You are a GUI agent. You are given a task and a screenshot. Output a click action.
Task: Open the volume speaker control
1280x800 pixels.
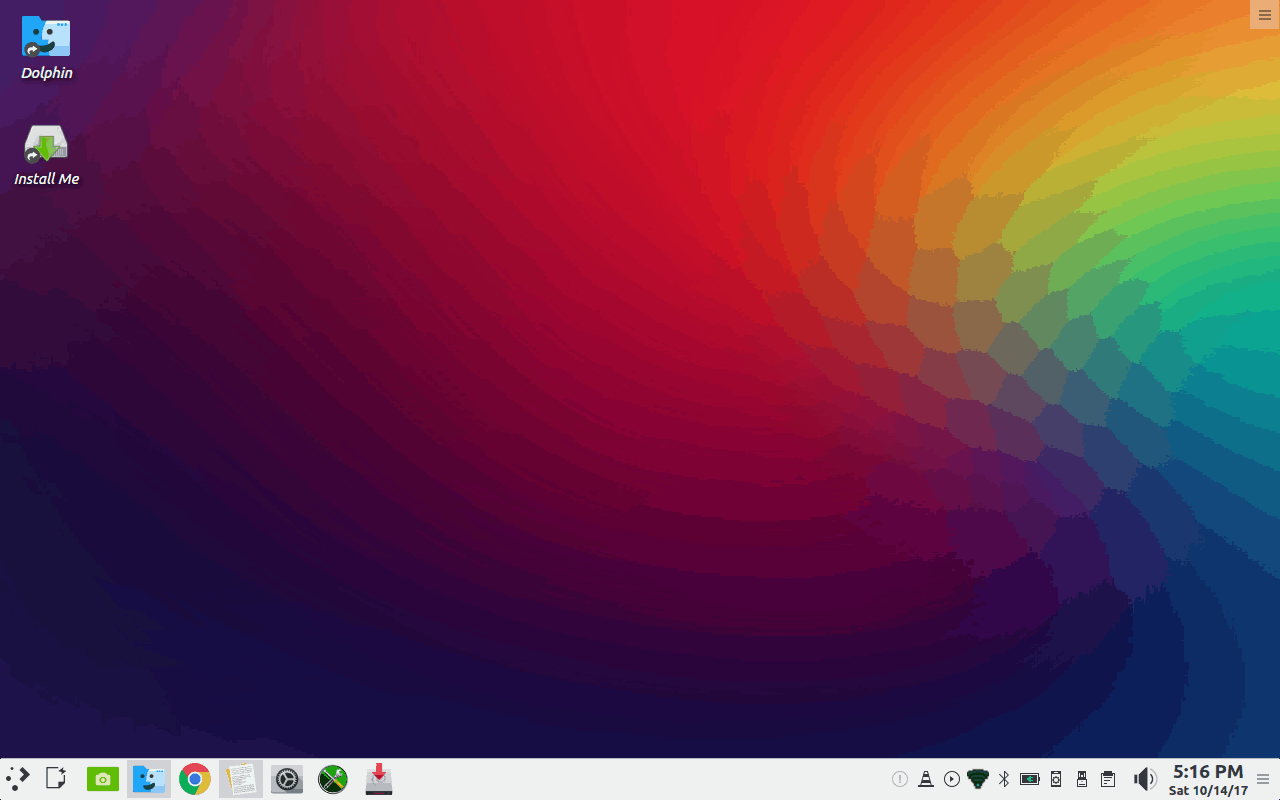coord(1144,779)
